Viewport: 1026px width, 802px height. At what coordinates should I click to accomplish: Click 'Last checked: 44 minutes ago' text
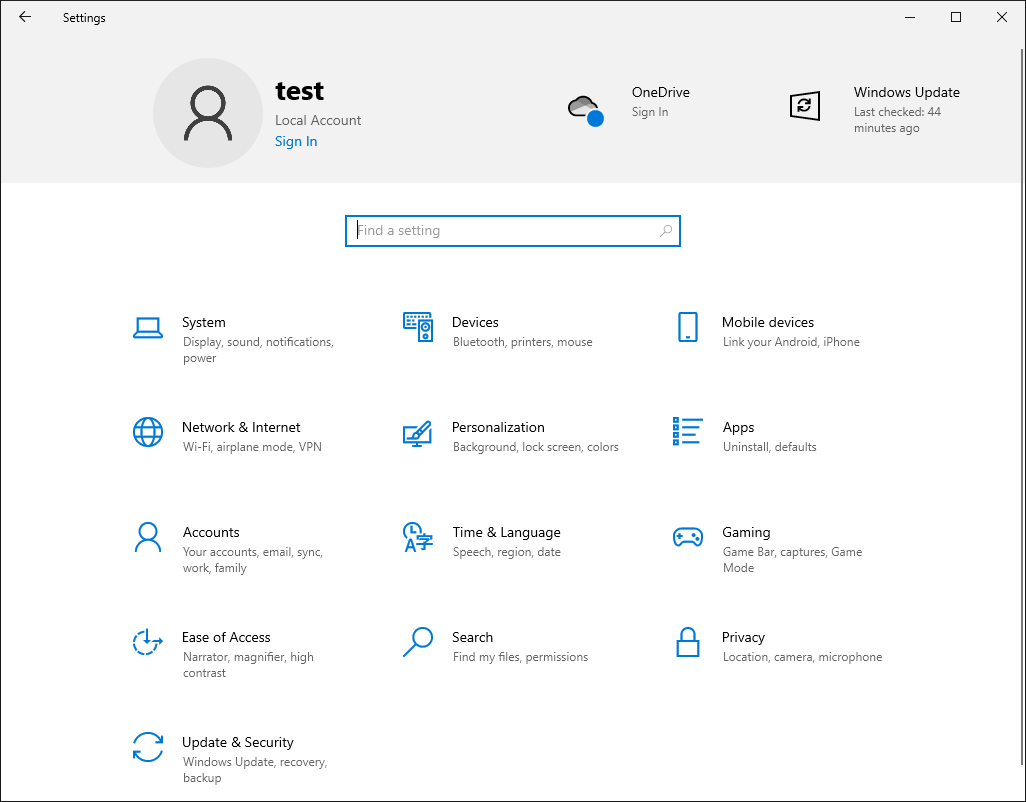pos(897,120)
